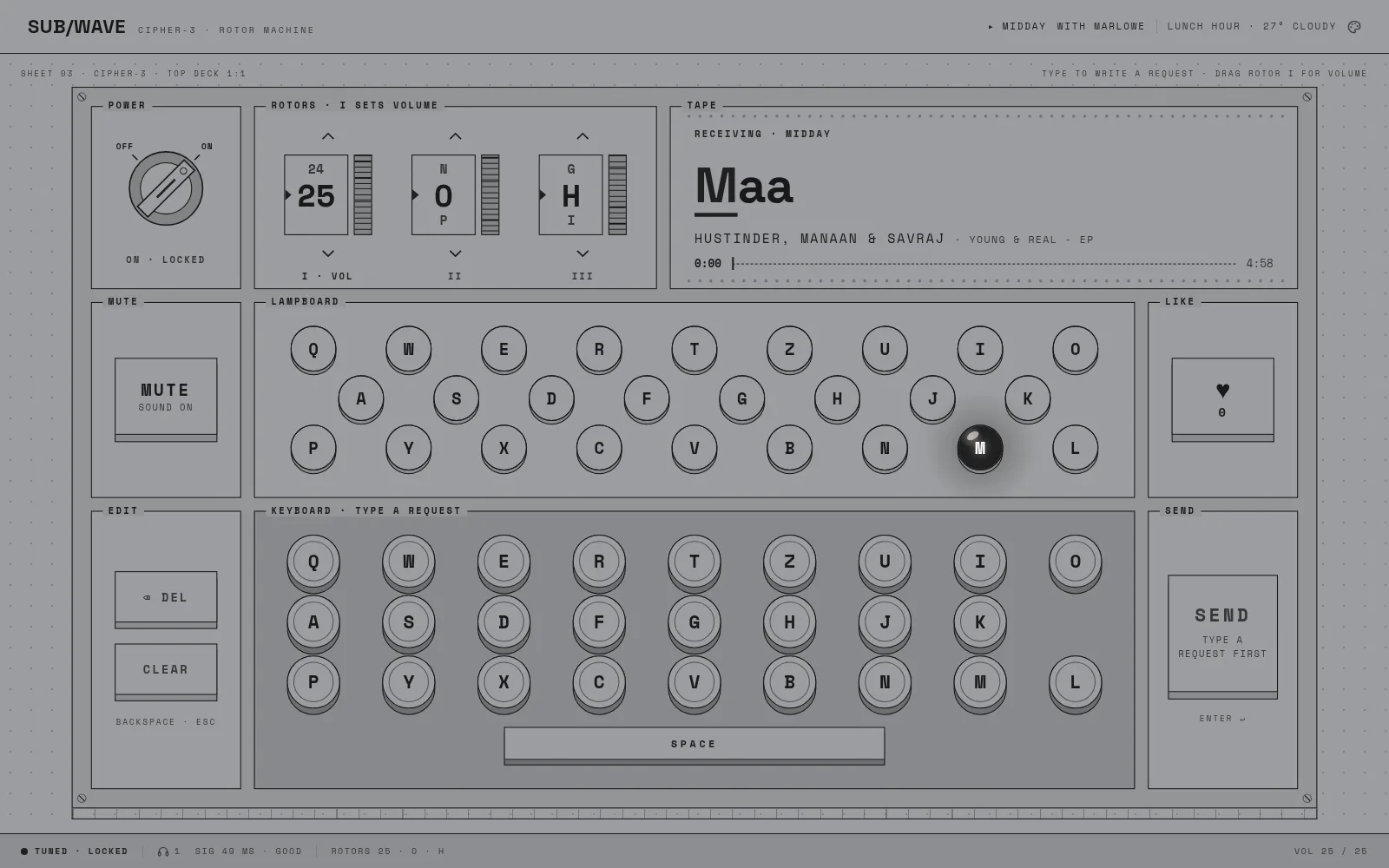The width and height of the screenshot is (1389, 868).
Task: Tap keyboard key X
Action: [504, 684]
